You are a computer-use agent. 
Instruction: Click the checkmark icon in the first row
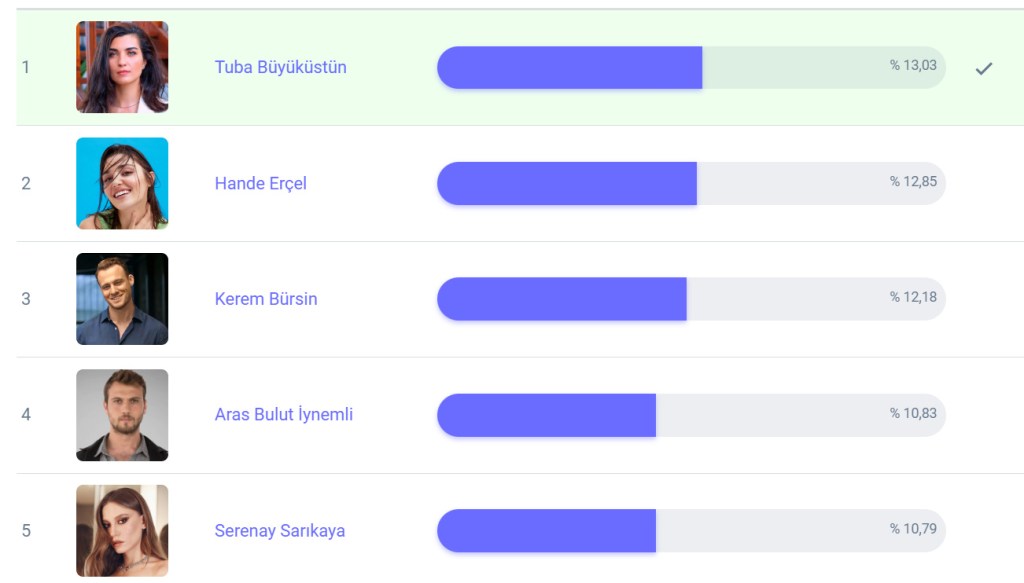983,68
